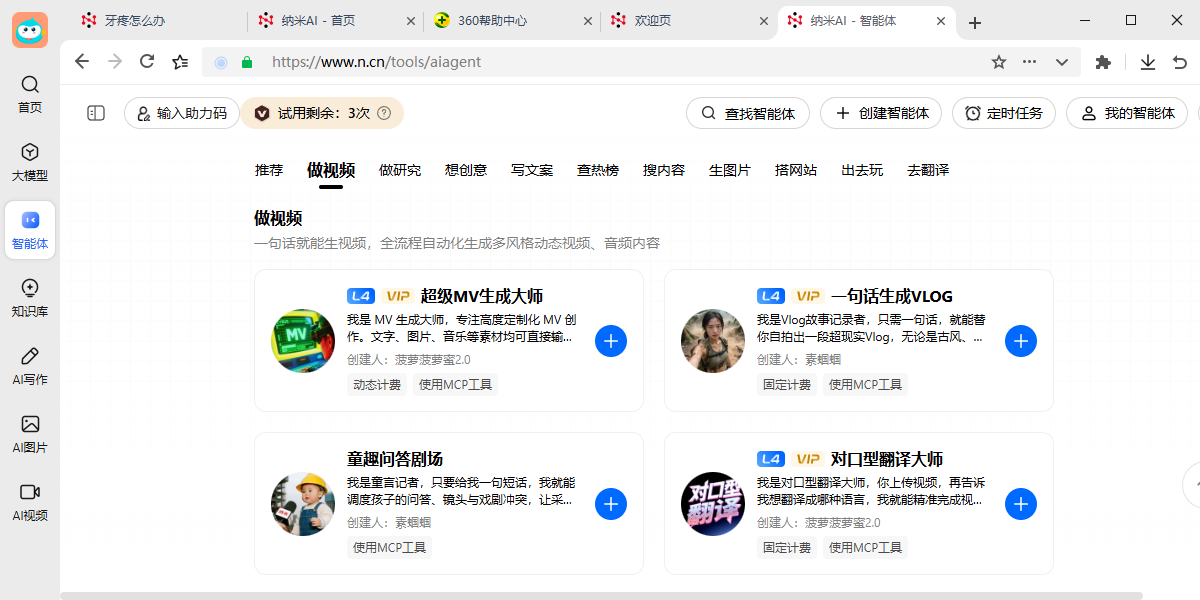Collapse the sidebar using the panel toggle icon
The width and height of the screenshot is (1200, 600).
[x=95, y=113]
